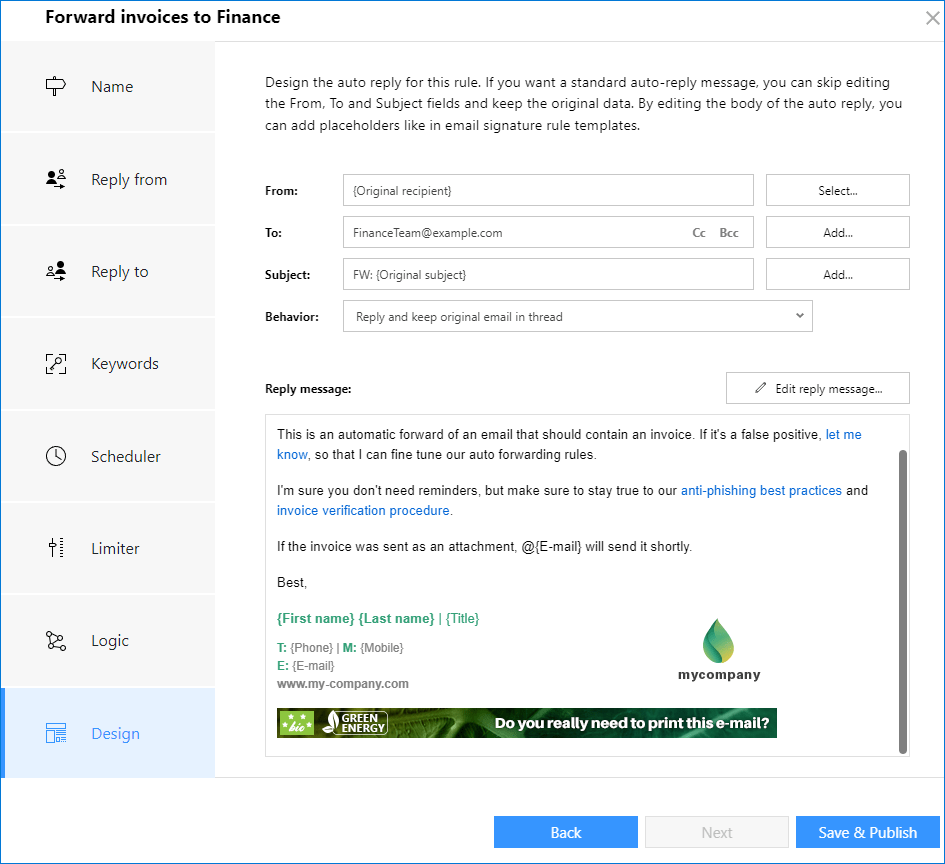Click the Scheduler clock icon
945x864 pixels.
click(56, 456)
